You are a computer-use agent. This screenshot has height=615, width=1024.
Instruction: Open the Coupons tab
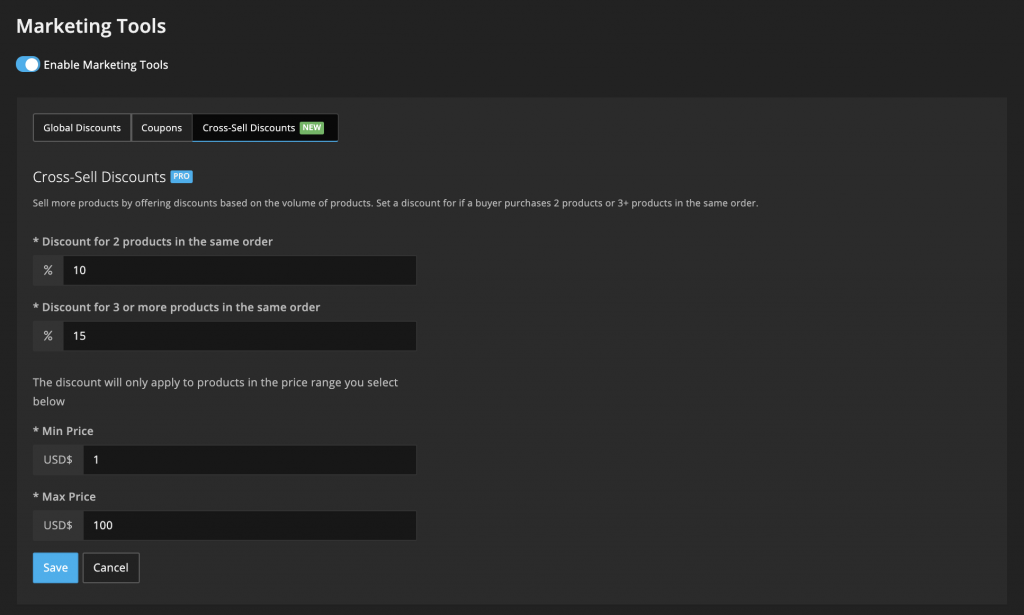tap(161, 128)
